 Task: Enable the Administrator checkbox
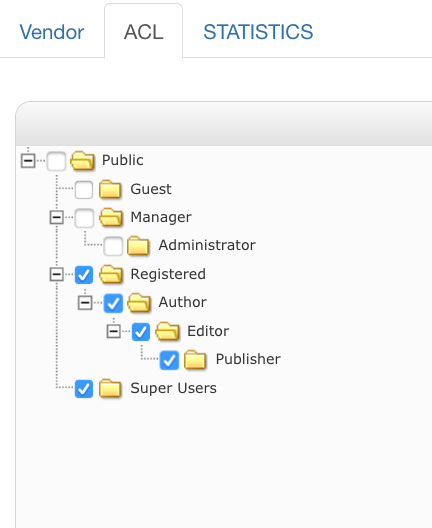[113, 246]
